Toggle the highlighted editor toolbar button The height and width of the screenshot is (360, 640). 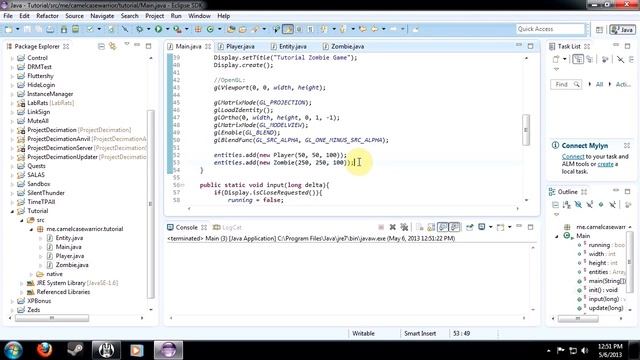click(x=288, y=29)
